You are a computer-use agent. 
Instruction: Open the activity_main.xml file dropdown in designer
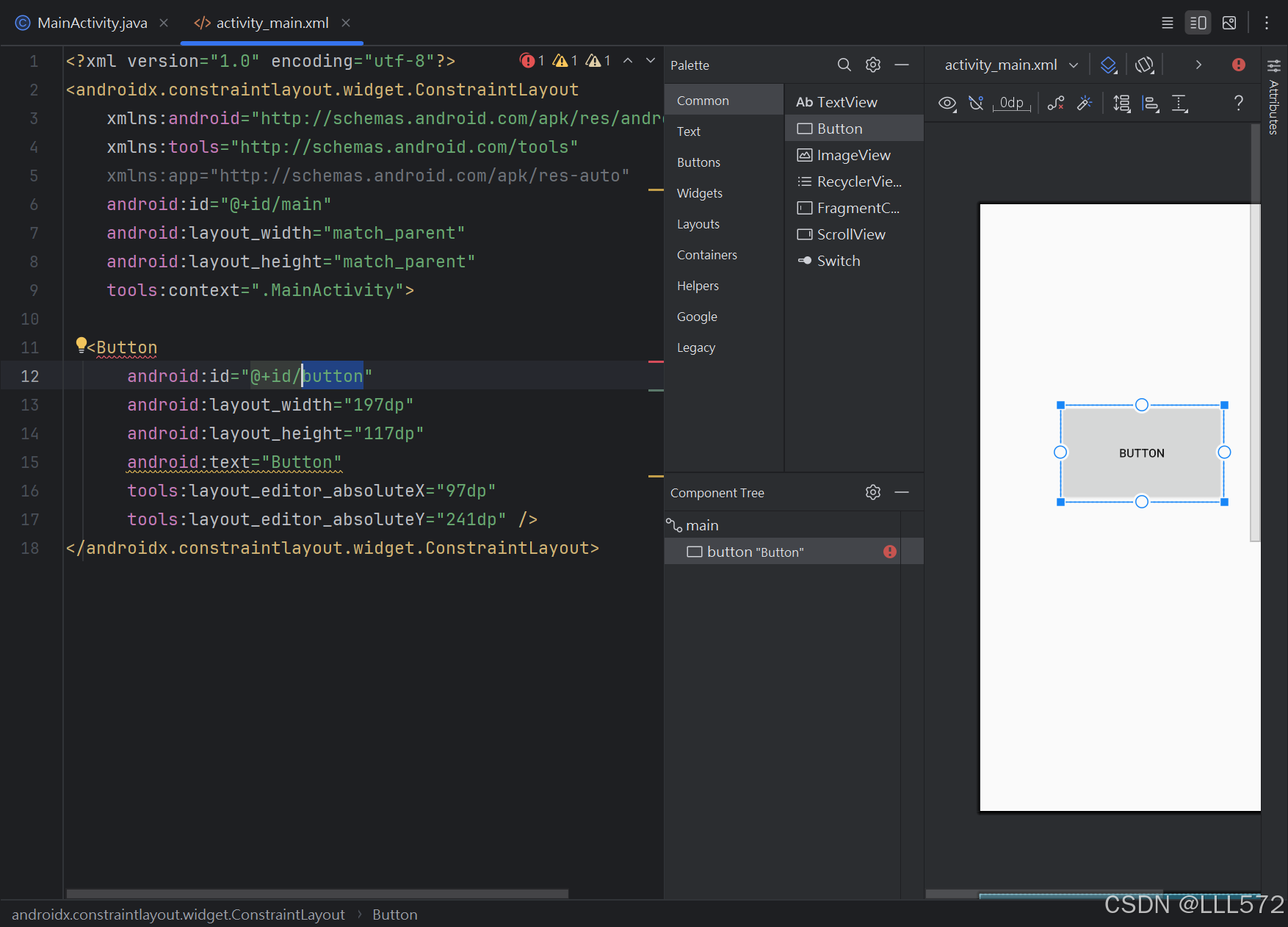(1011, 65)
